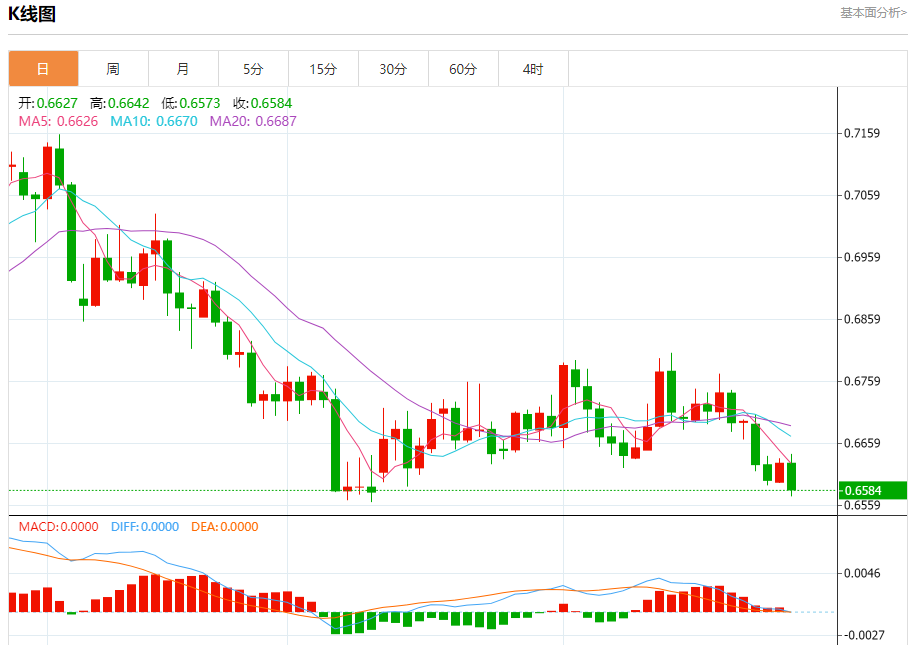Click the MA20: 0.6687 label
The image size is (918, 645).
tap(253, 121)
